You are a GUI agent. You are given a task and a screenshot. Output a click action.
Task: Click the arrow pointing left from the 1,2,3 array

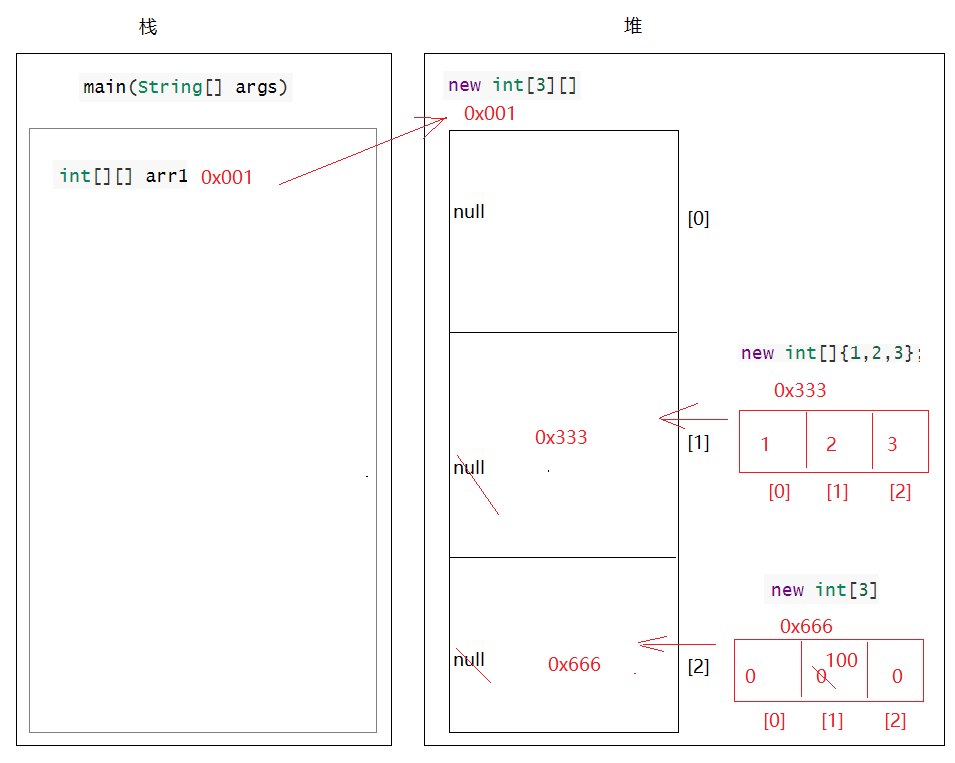pyautogui.click(x=692, y=417)
